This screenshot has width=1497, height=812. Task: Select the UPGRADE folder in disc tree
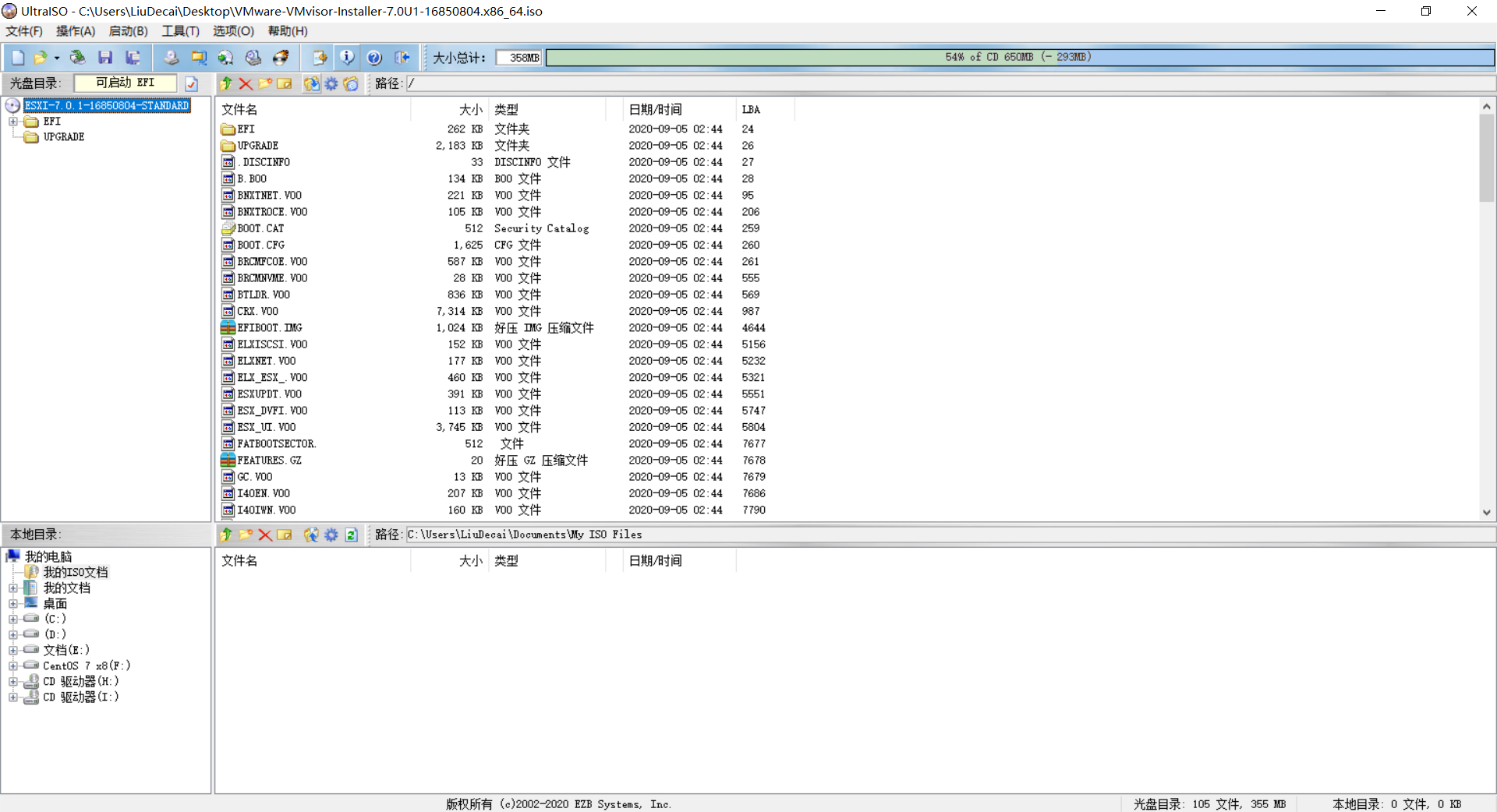64,137
